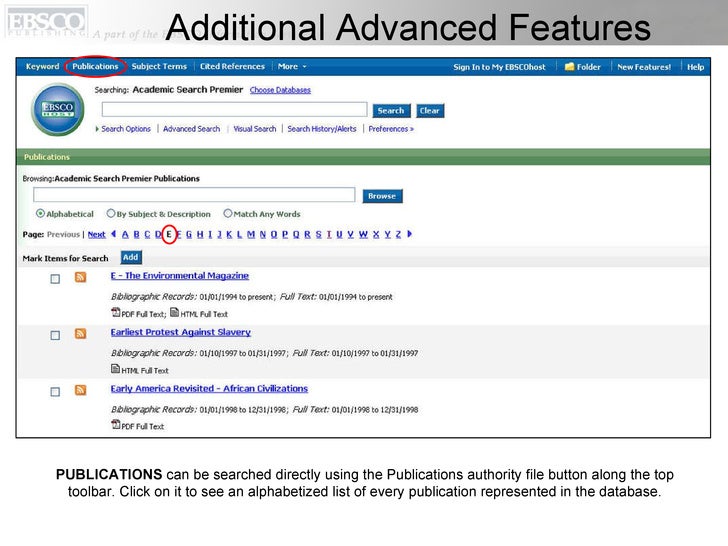Click the Add button
Viewport: 728px width, 546px height.
tap(130, 257)
